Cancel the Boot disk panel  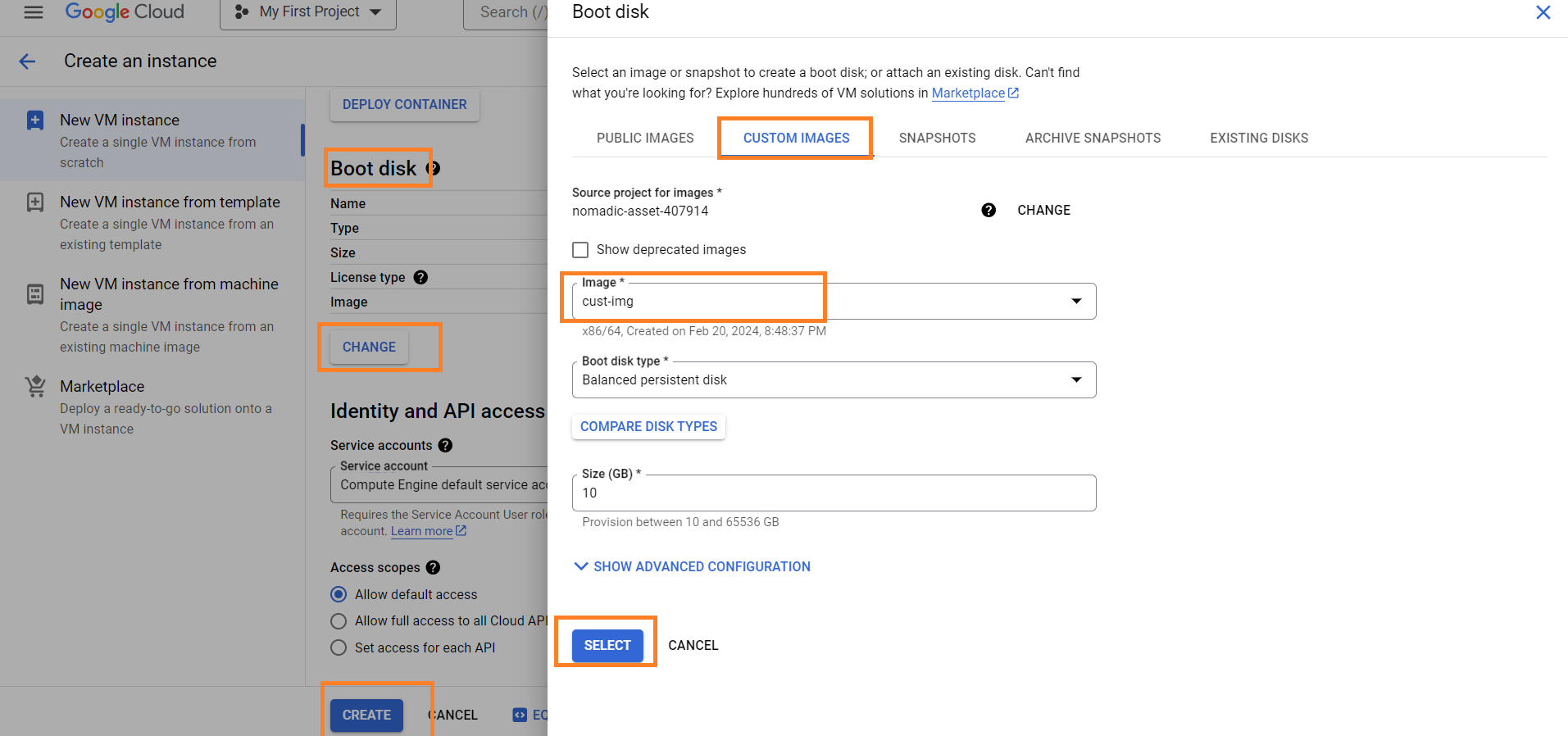pyautogui.click(x=693, y=645)
